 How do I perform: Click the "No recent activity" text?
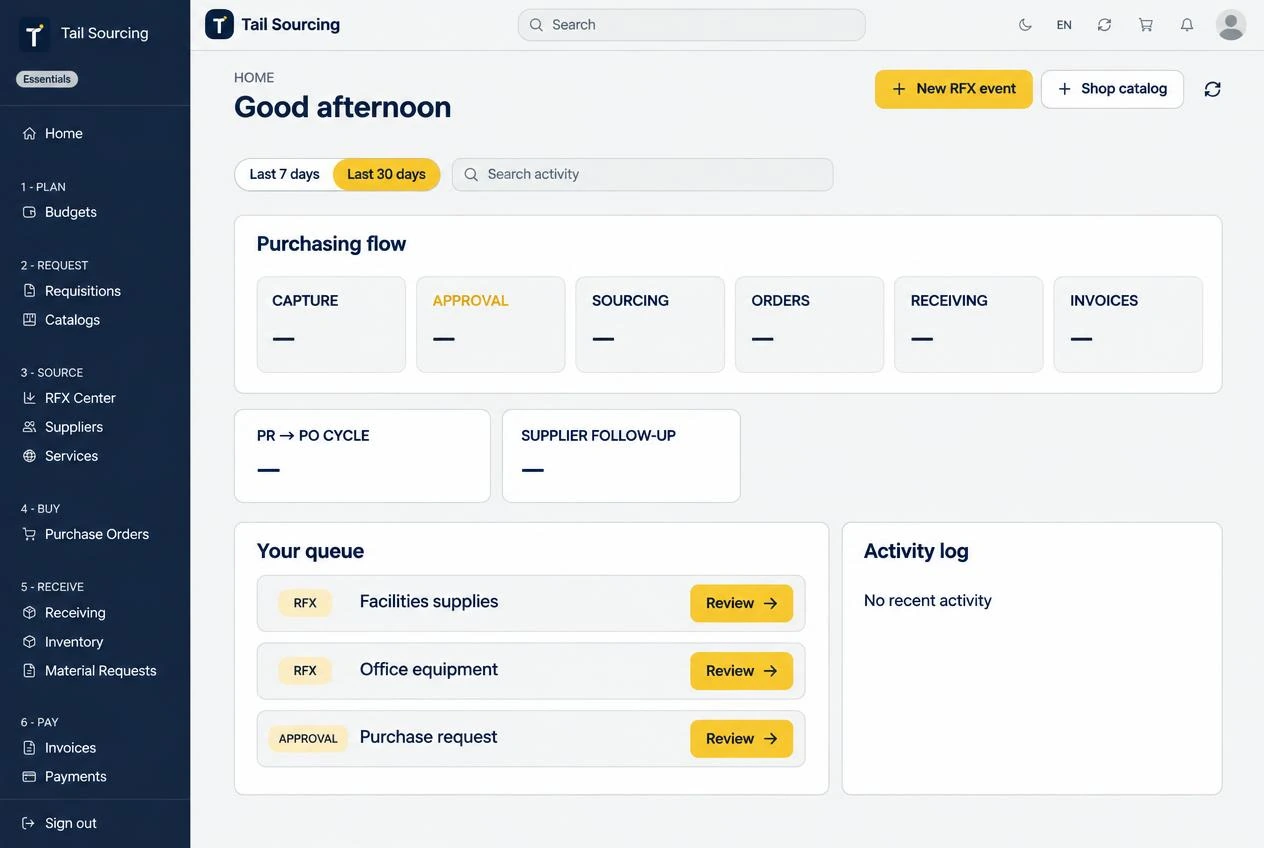[x=928, y=601]
